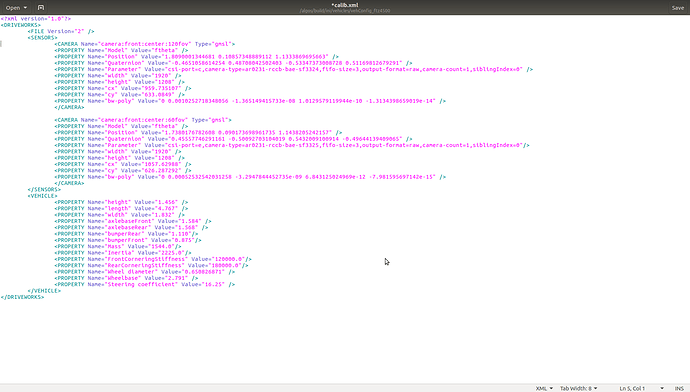Image resolution: width=690 pixels, height=392 pixels.
Task: Click the FILE Version="2" line
Action: click(61, 31)
